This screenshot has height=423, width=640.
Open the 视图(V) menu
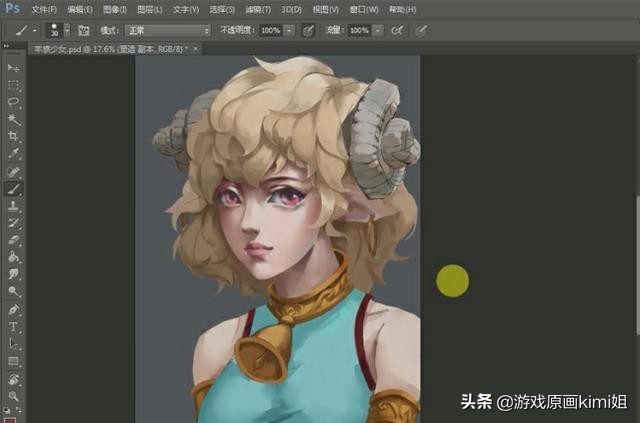pyautogui.click(x=326, y=9)
